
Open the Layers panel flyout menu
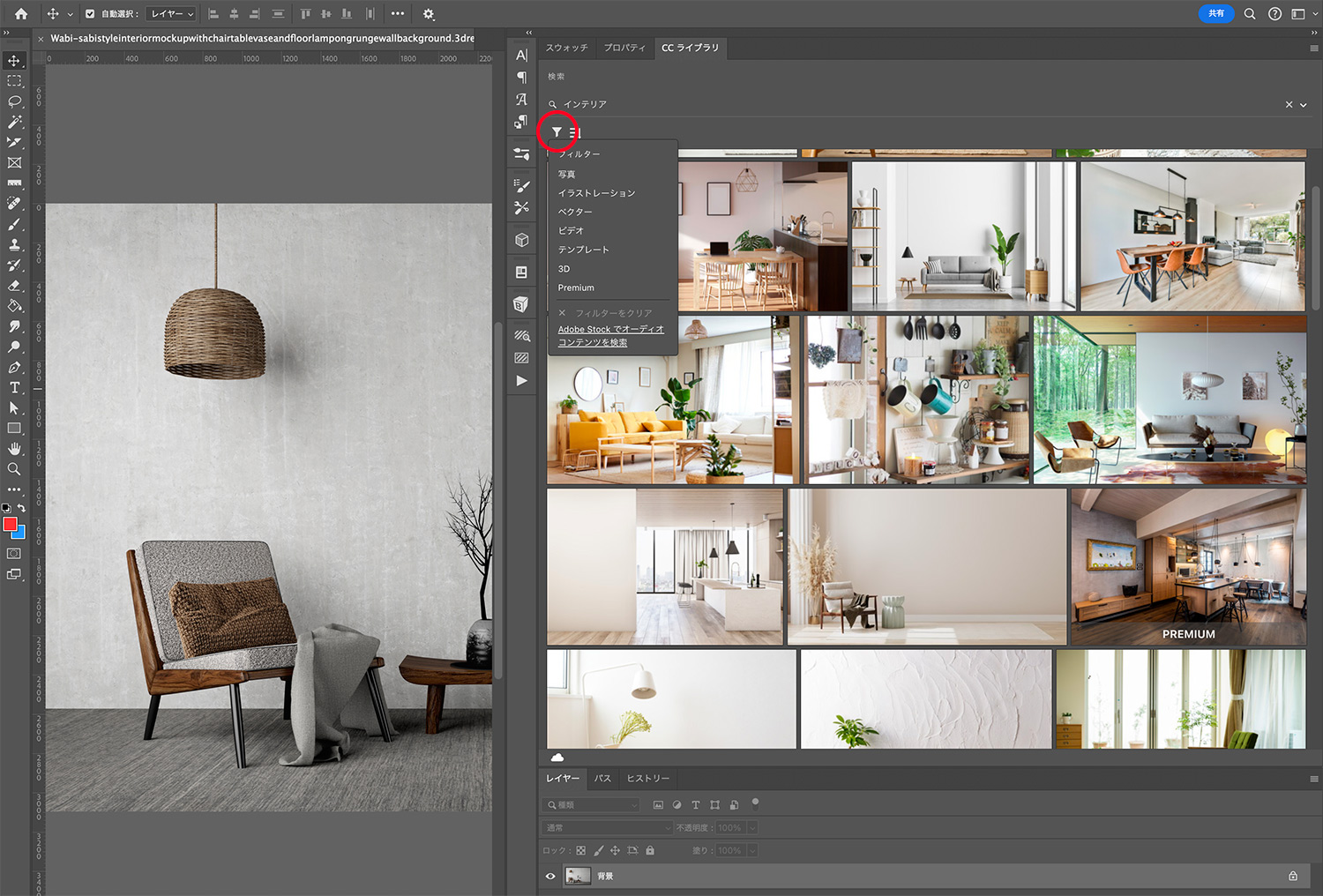point(1313,779)
